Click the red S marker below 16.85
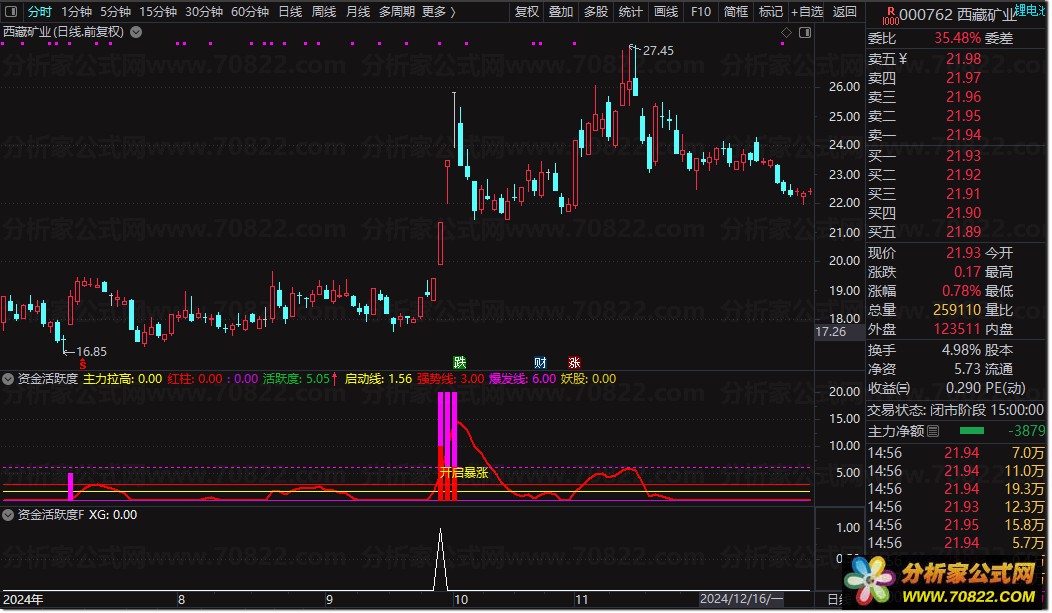 [83, 365]
